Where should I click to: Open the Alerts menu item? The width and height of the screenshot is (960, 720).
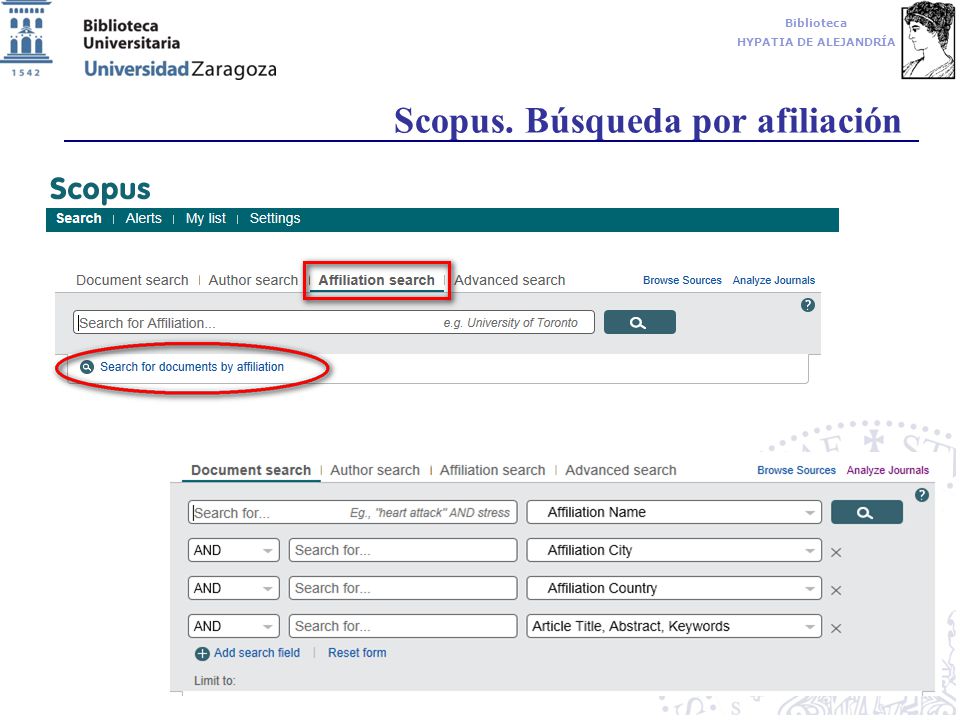143,219
